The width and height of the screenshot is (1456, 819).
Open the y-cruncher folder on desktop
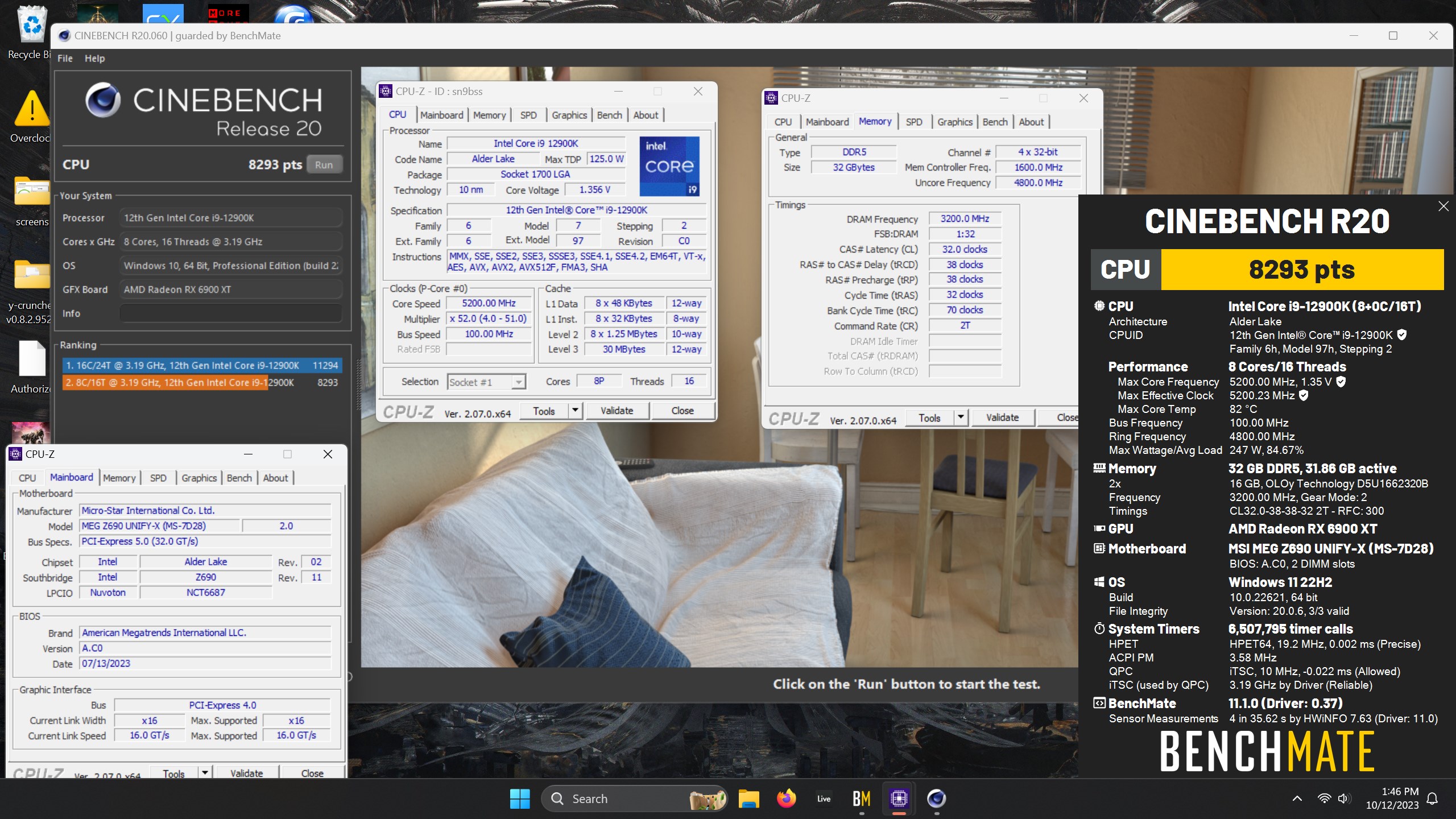point(32,291)
